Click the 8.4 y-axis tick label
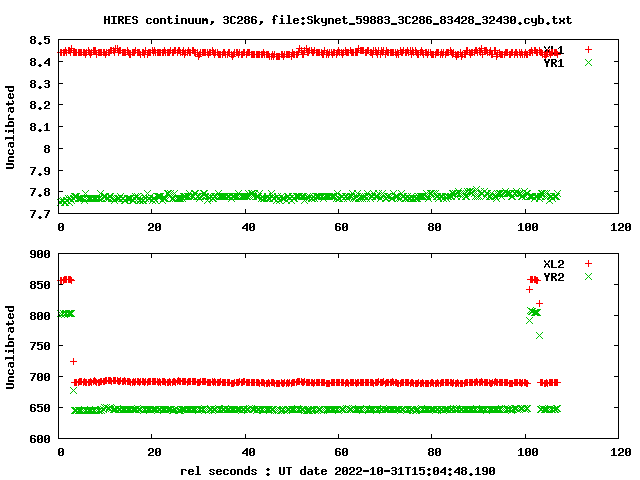Viewport: 640px width, 480px height. pyautogui.click(x=40, y=62)
